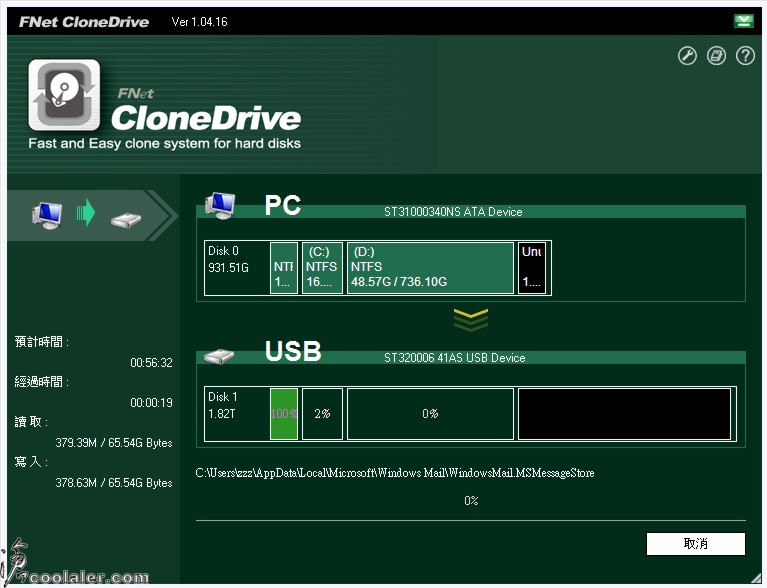767x588 pixels.
Task: Click the 2% progress partition block
Action: pos(322,414)
